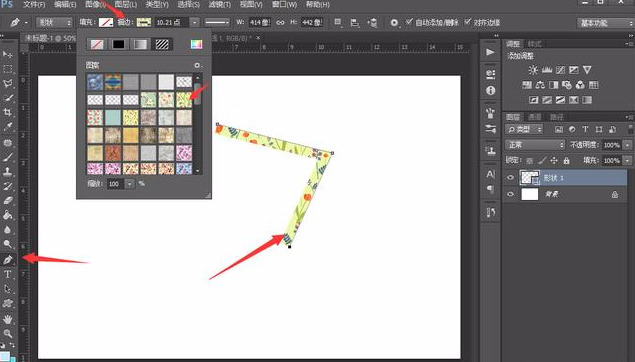The width and height of the screenshot is (635, 362).
Task: Open the color picker rainbow swatch
Action: (x=196, y=44)
